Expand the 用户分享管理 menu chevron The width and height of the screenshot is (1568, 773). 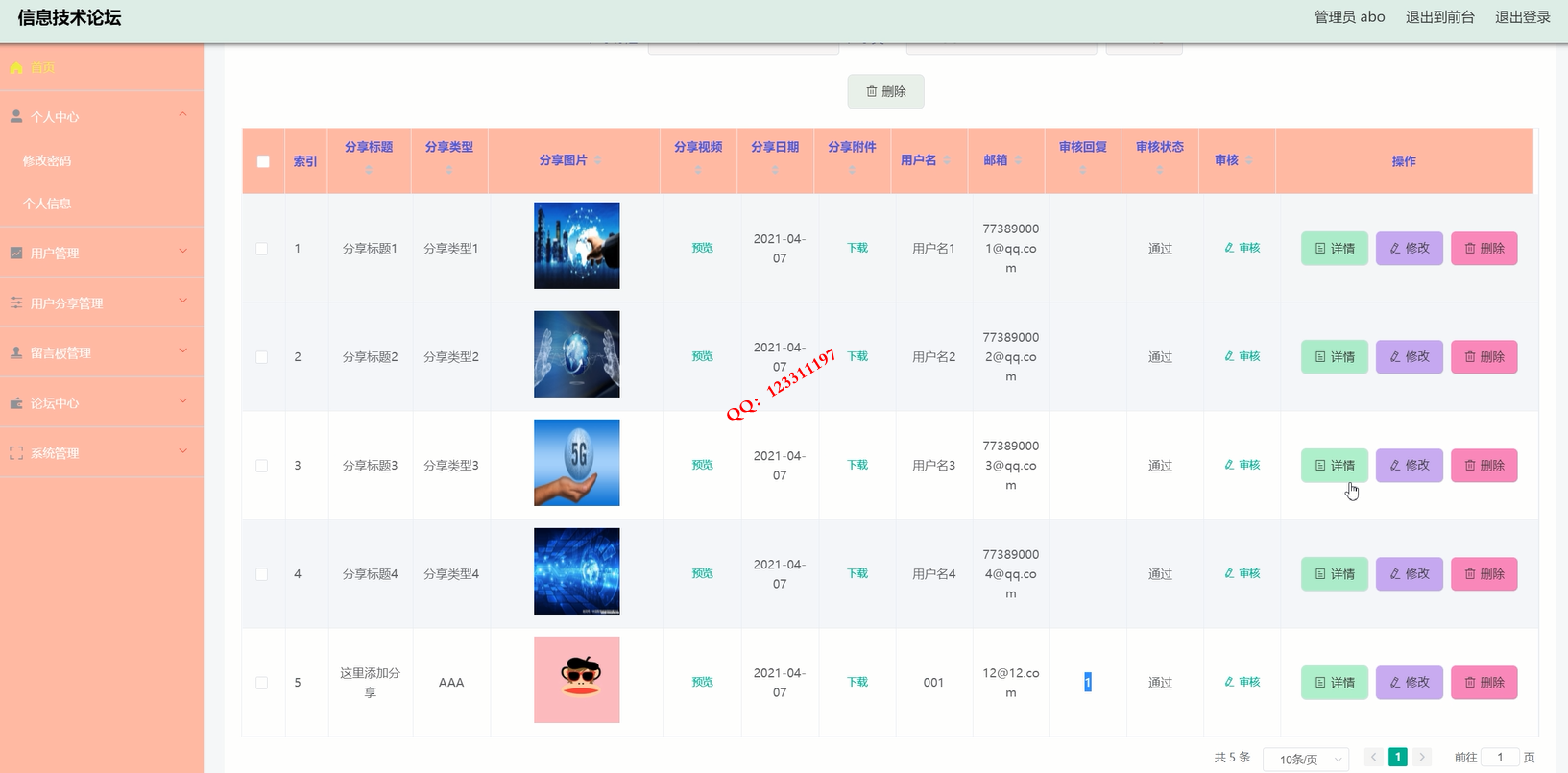tap(182, 302)
